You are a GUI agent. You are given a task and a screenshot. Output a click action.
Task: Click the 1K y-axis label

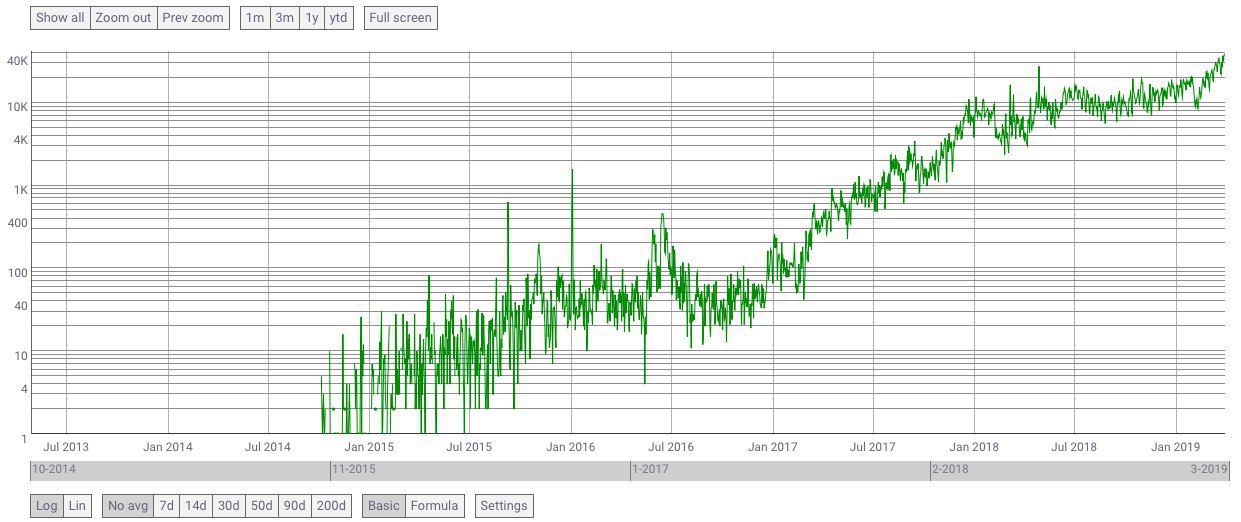point(21,190)
